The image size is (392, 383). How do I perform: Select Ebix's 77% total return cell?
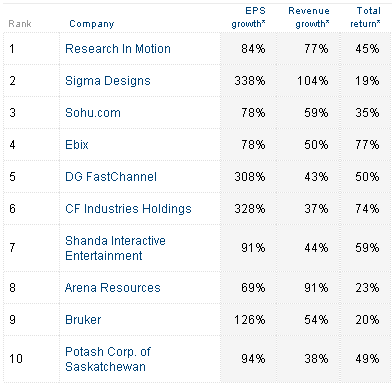click(366, 145)
